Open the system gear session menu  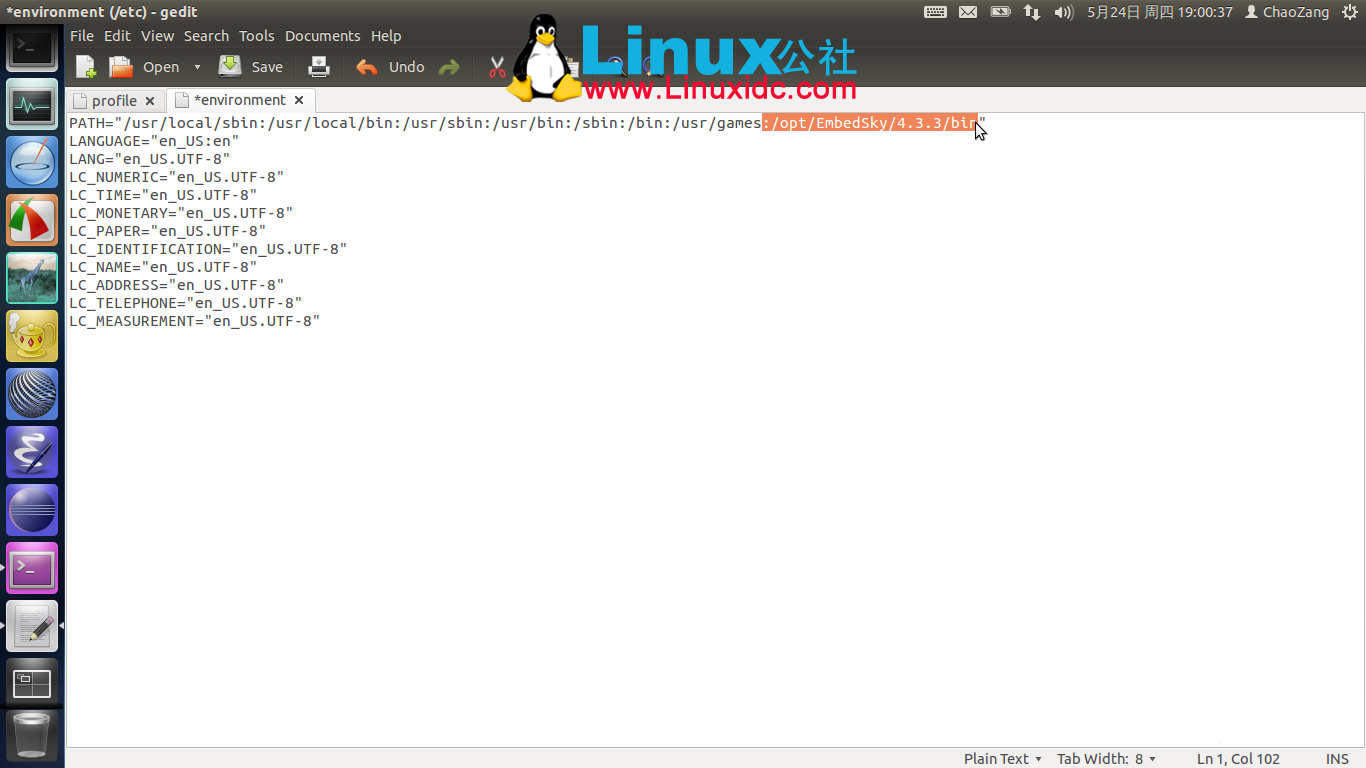(x=1350, y=12)
